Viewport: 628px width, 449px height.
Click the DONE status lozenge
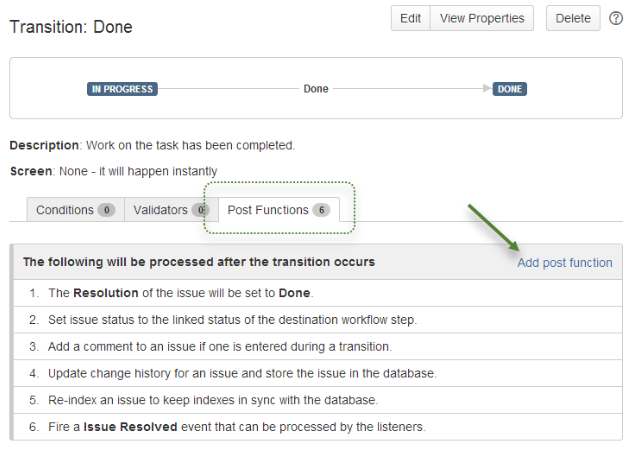(x=510, y=89)
